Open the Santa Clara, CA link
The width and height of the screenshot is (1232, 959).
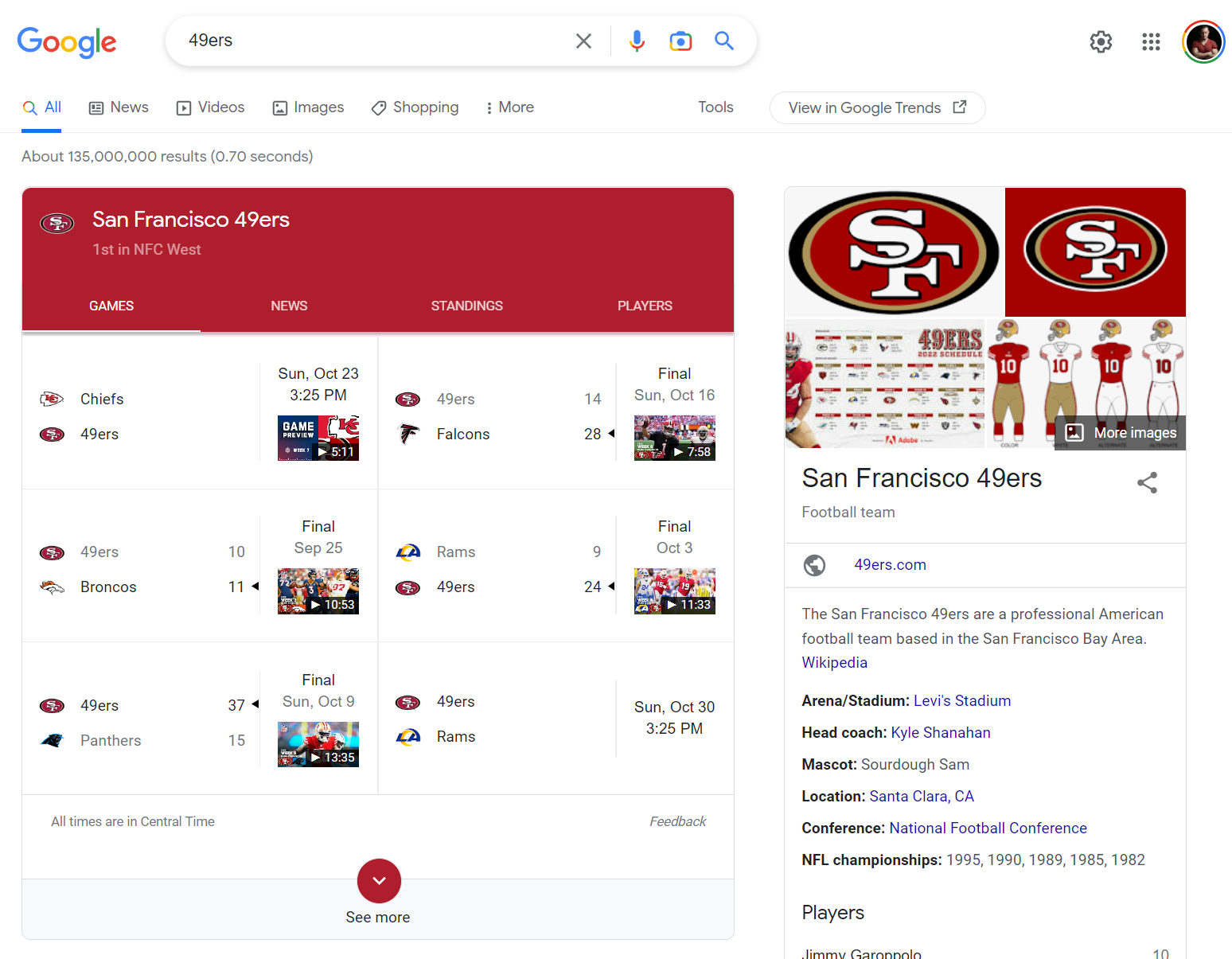[922, 796]
